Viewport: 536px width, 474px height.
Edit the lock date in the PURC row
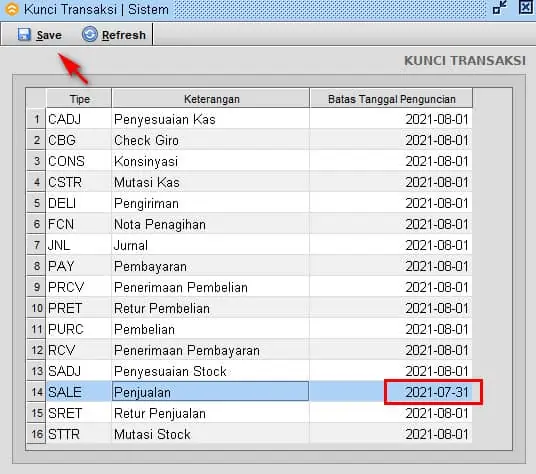391,329
